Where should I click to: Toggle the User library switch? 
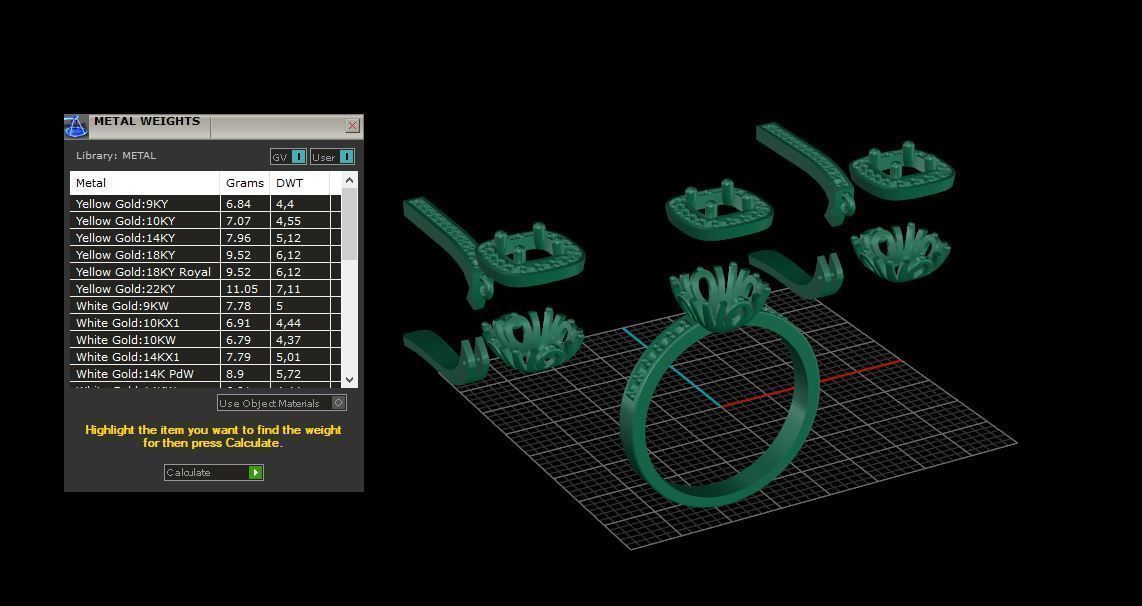tap(332, 157)
